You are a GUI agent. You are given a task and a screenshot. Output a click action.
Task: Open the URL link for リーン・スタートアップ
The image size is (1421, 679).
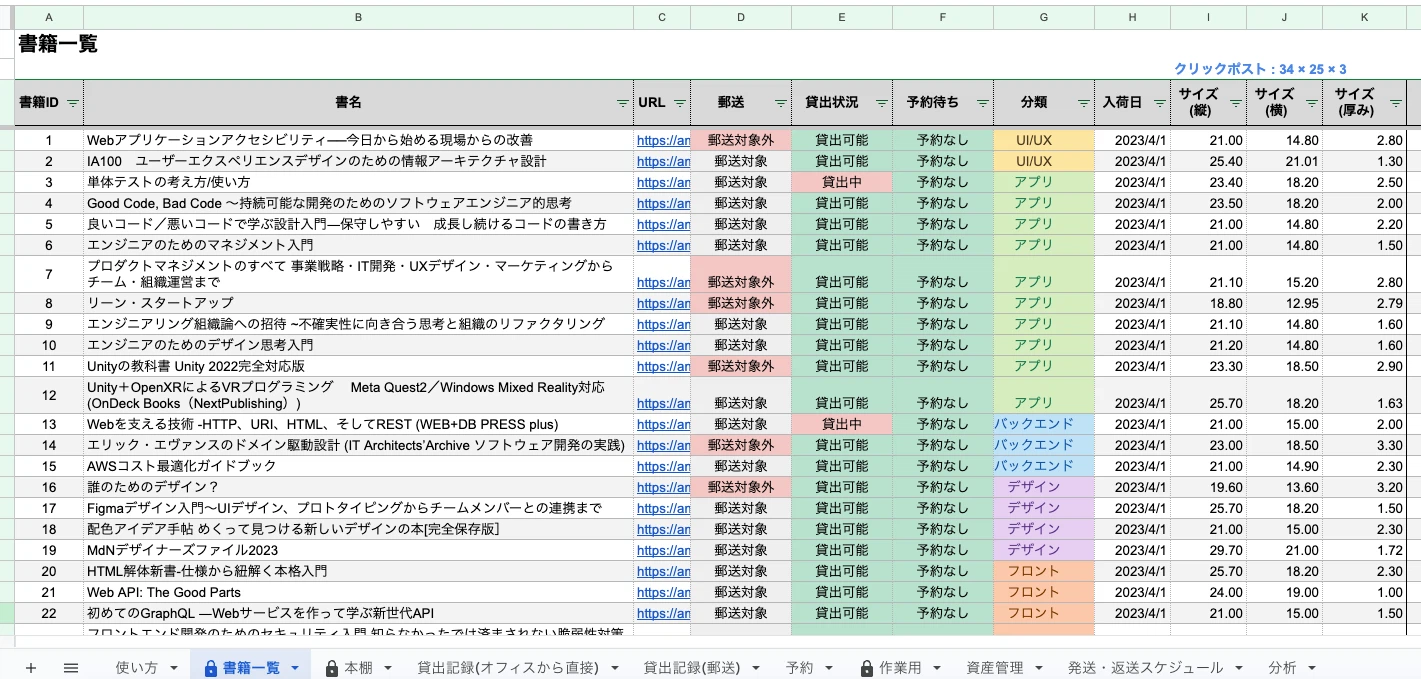click(x=659, y=303)
